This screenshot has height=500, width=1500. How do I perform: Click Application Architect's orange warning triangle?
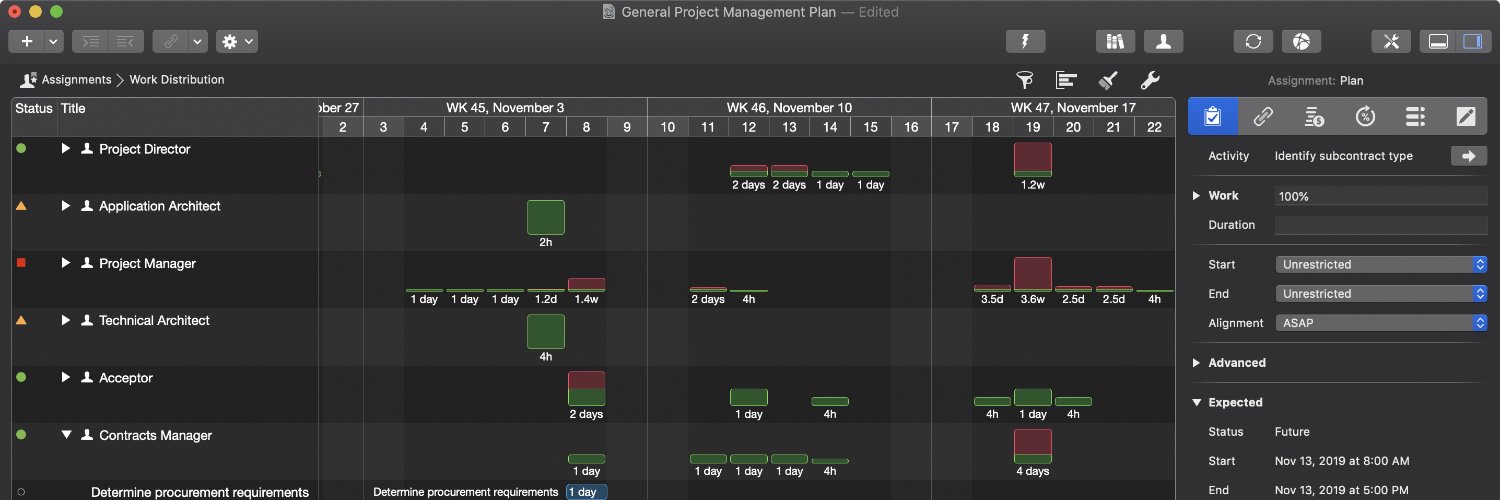(x=21, y=205)
